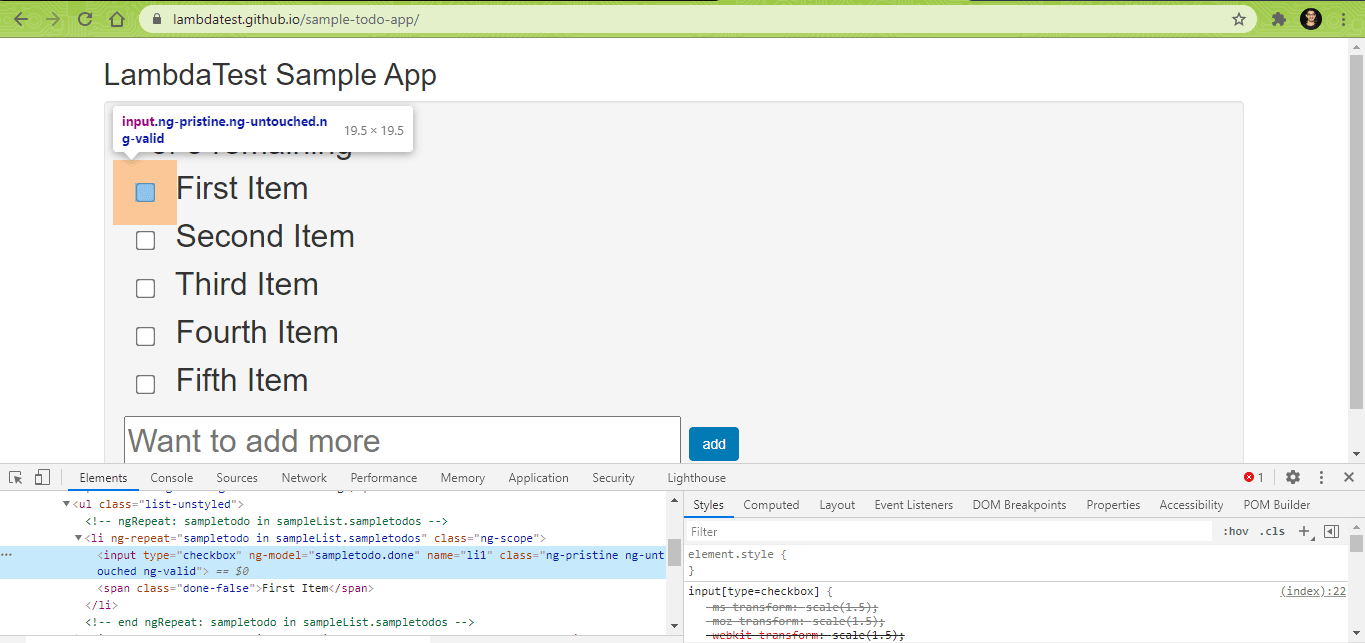Open the (index):22 source link
Image resolution: width=1365 pixels, height=643 pixels.
click(x=1312, y=591)
